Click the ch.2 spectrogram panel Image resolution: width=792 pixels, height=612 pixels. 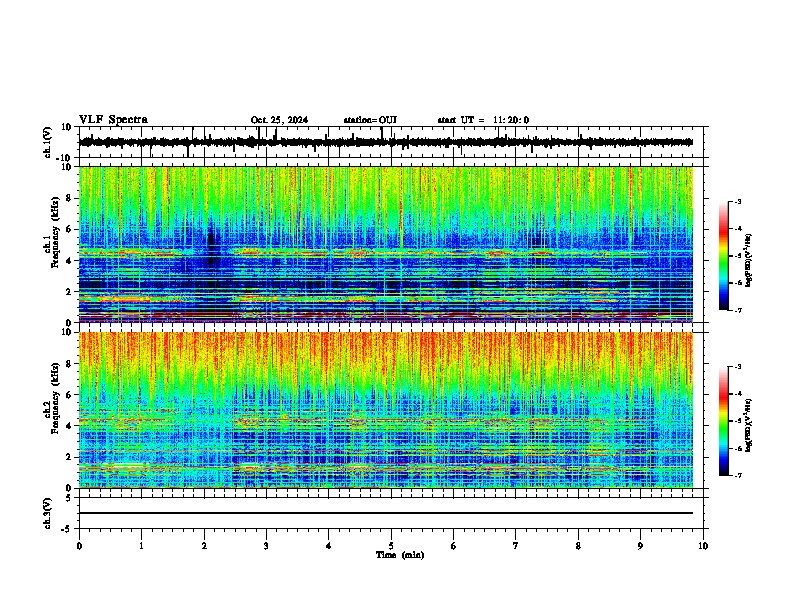(386, 410)
